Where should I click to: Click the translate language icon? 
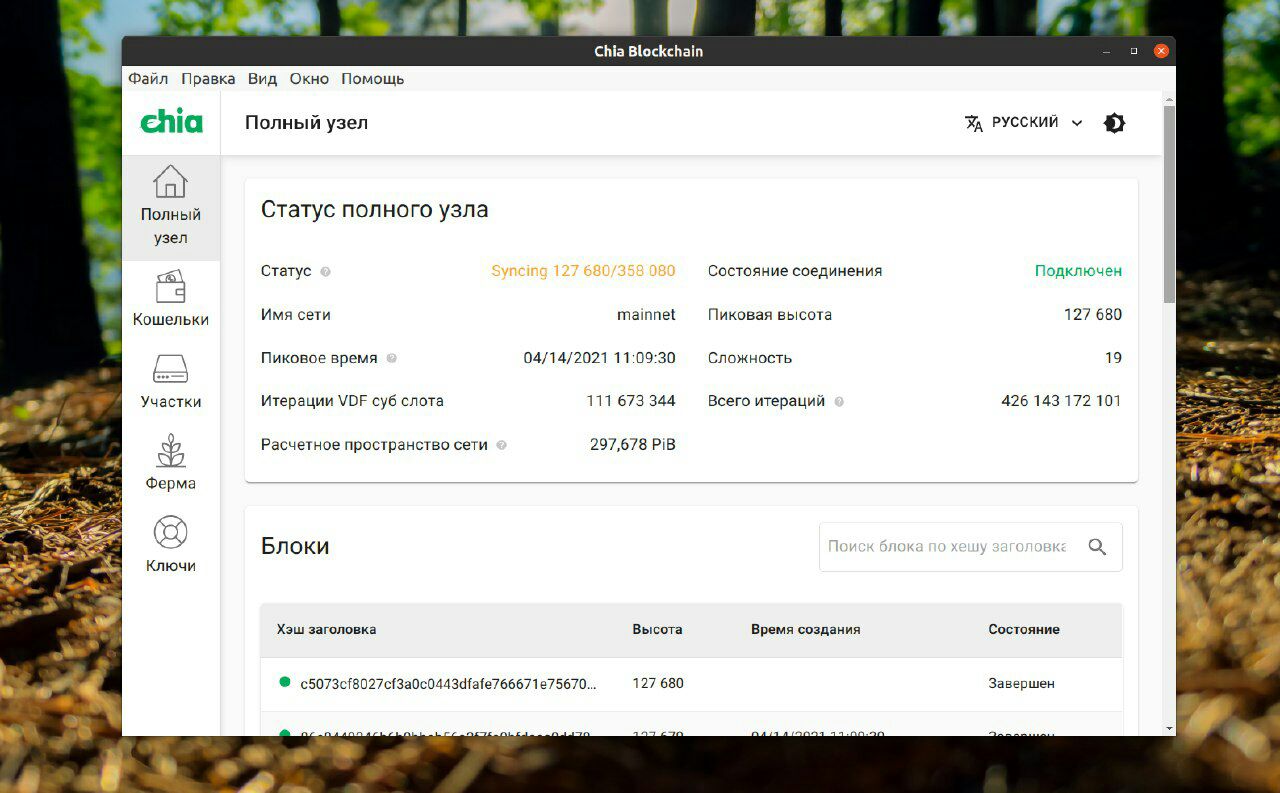click(x=974, y=123)
